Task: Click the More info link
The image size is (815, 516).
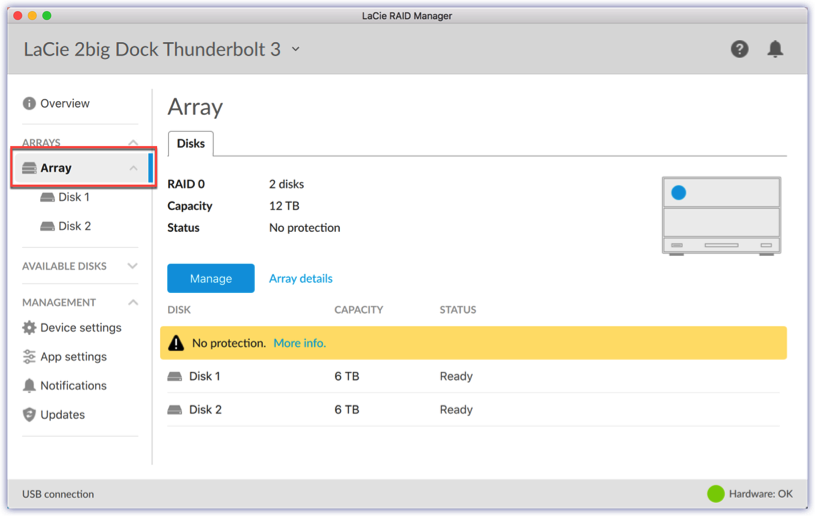Action: click(299, 343)
